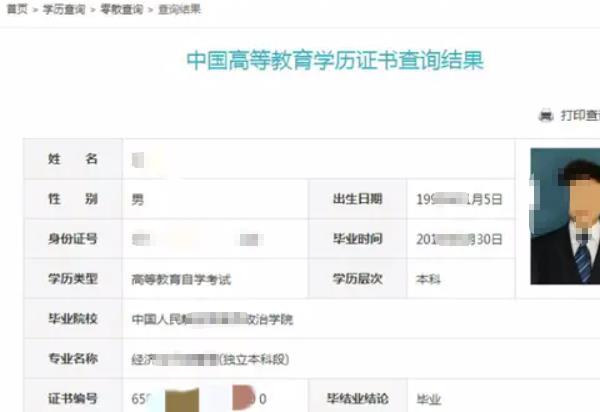Viewport: 600px width, 412px height.
Task: Select the 性别 label cell
Action: 73,199
